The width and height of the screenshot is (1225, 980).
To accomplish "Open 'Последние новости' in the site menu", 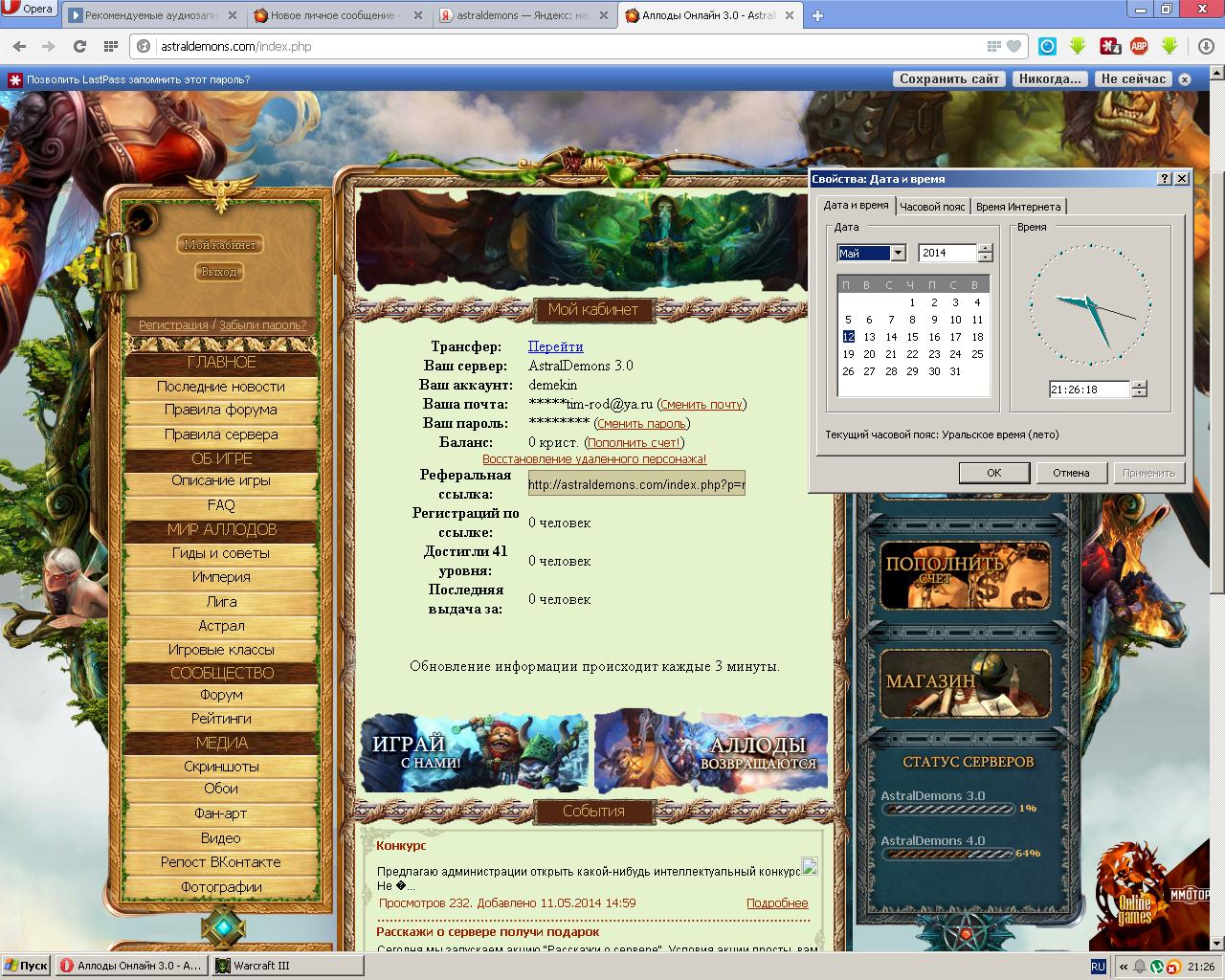I will tap(221, 387).
